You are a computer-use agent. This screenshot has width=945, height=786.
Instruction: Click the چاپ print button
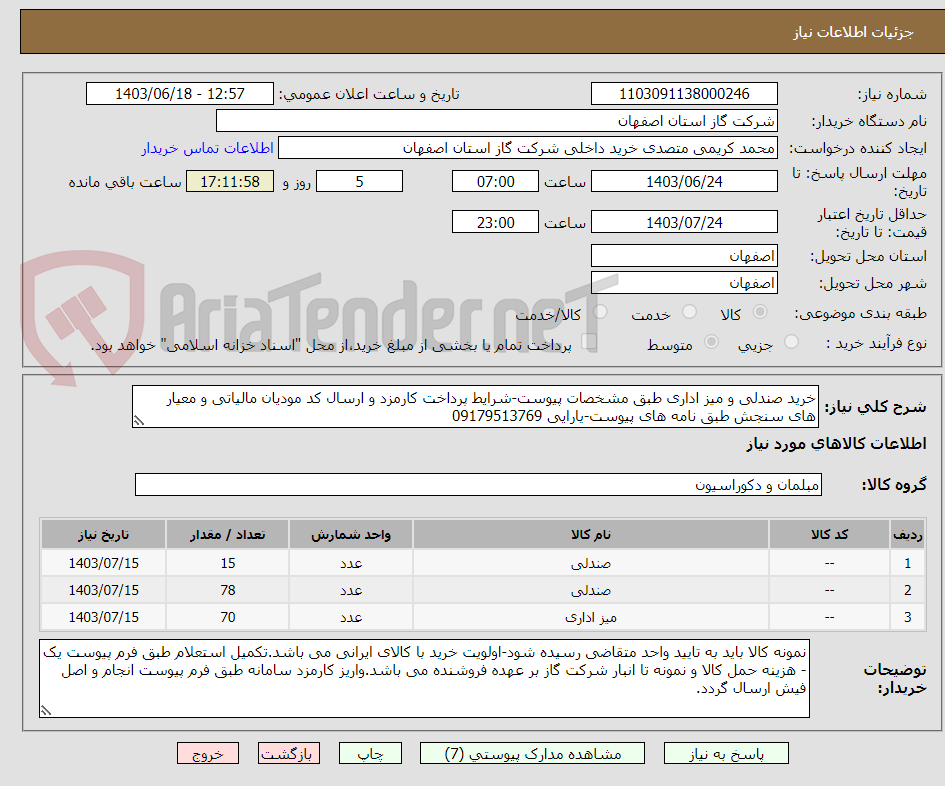(x=370, y=753)
